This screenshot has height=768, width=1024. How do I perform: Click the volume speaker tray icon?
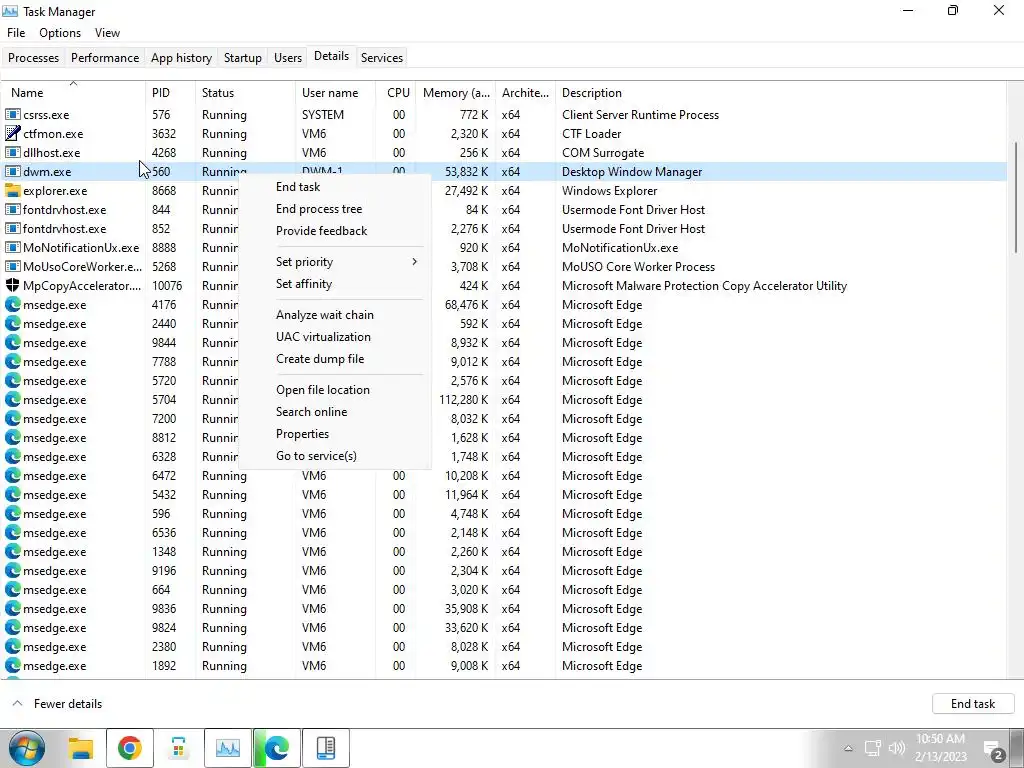tap(897, 748)
